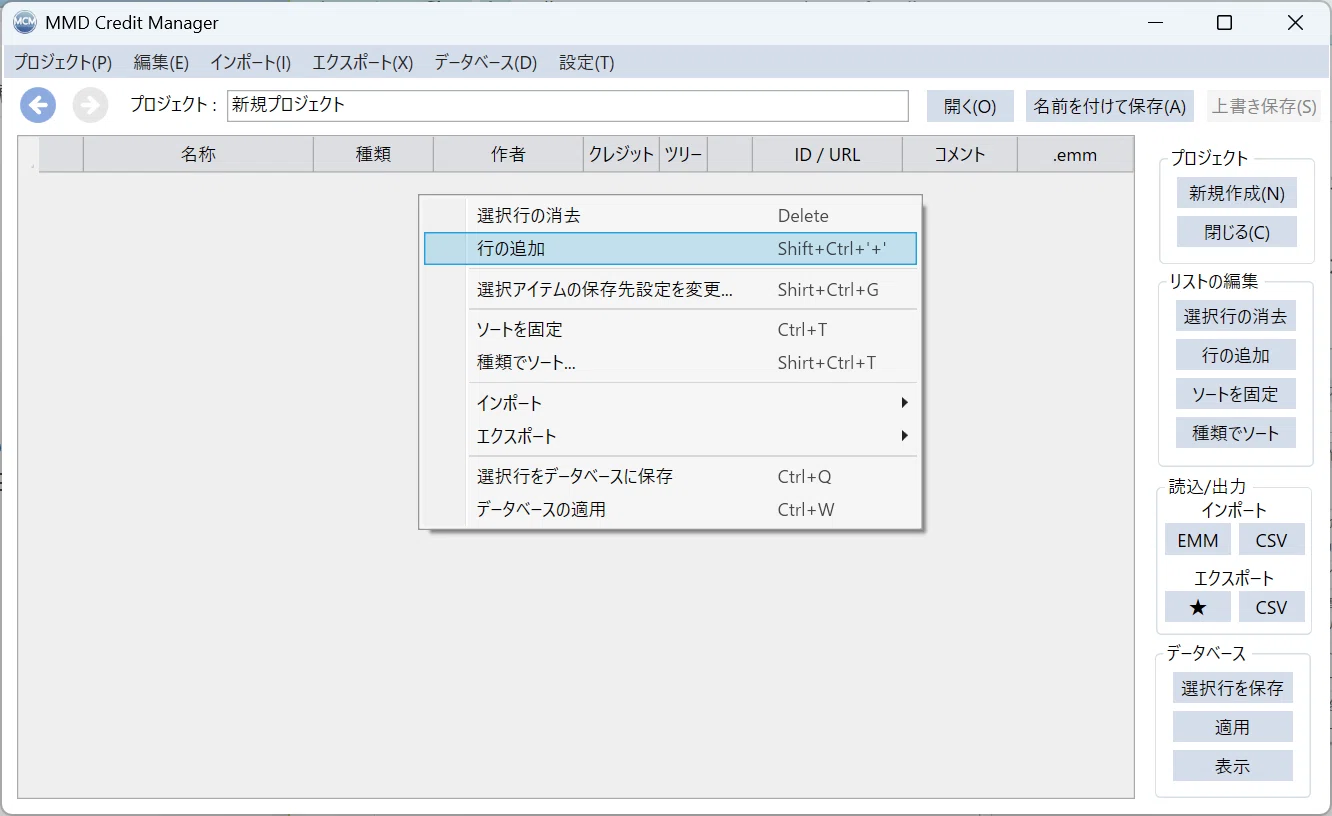Image resolution: width=1332 pixels, height=816 pixels.
Task: Choose 選択アイテムの保存先設定を変更 menu entry
Action: click(670, 290)
